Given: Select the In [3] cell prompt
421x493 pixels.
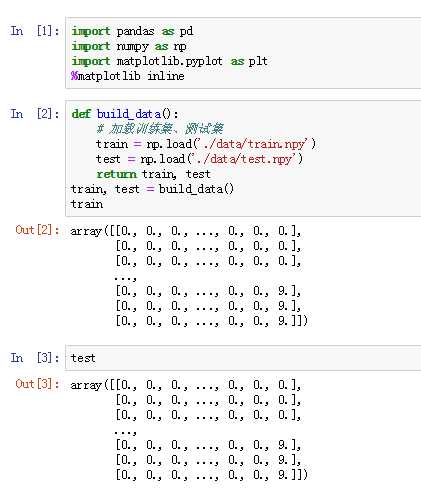Looking at the screenshot, I should point(35,358).
